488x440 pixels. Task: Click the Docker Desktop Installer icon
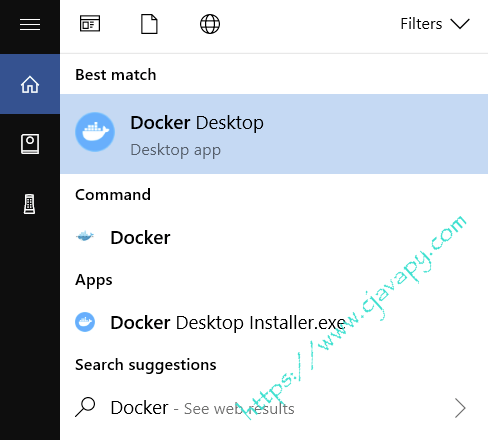click(85, 322)
